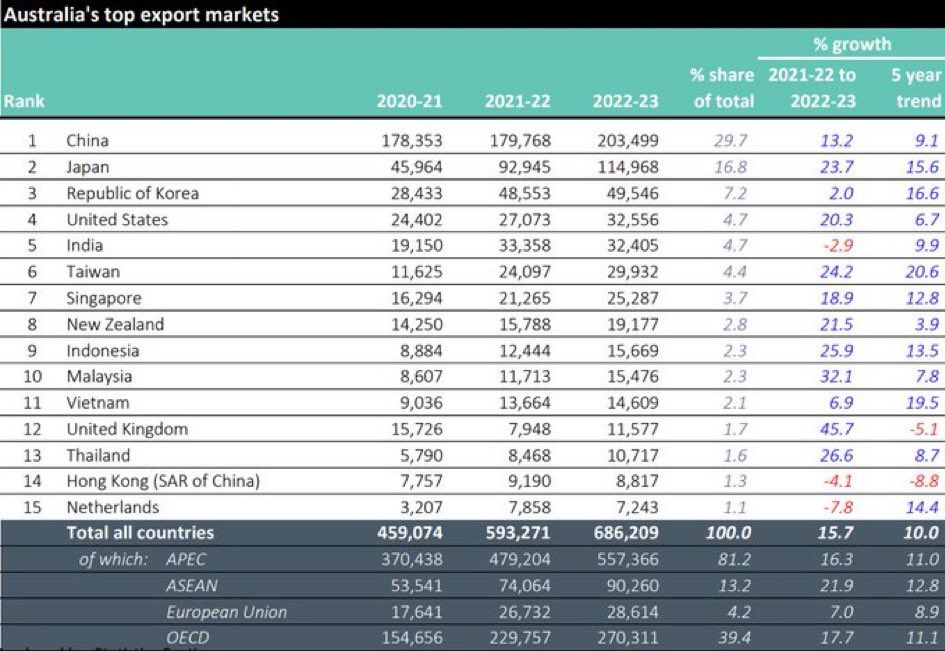This screenshot has height=651, width=945.
Task: Select the Republic of Korea row
Action: coord(132,193)
